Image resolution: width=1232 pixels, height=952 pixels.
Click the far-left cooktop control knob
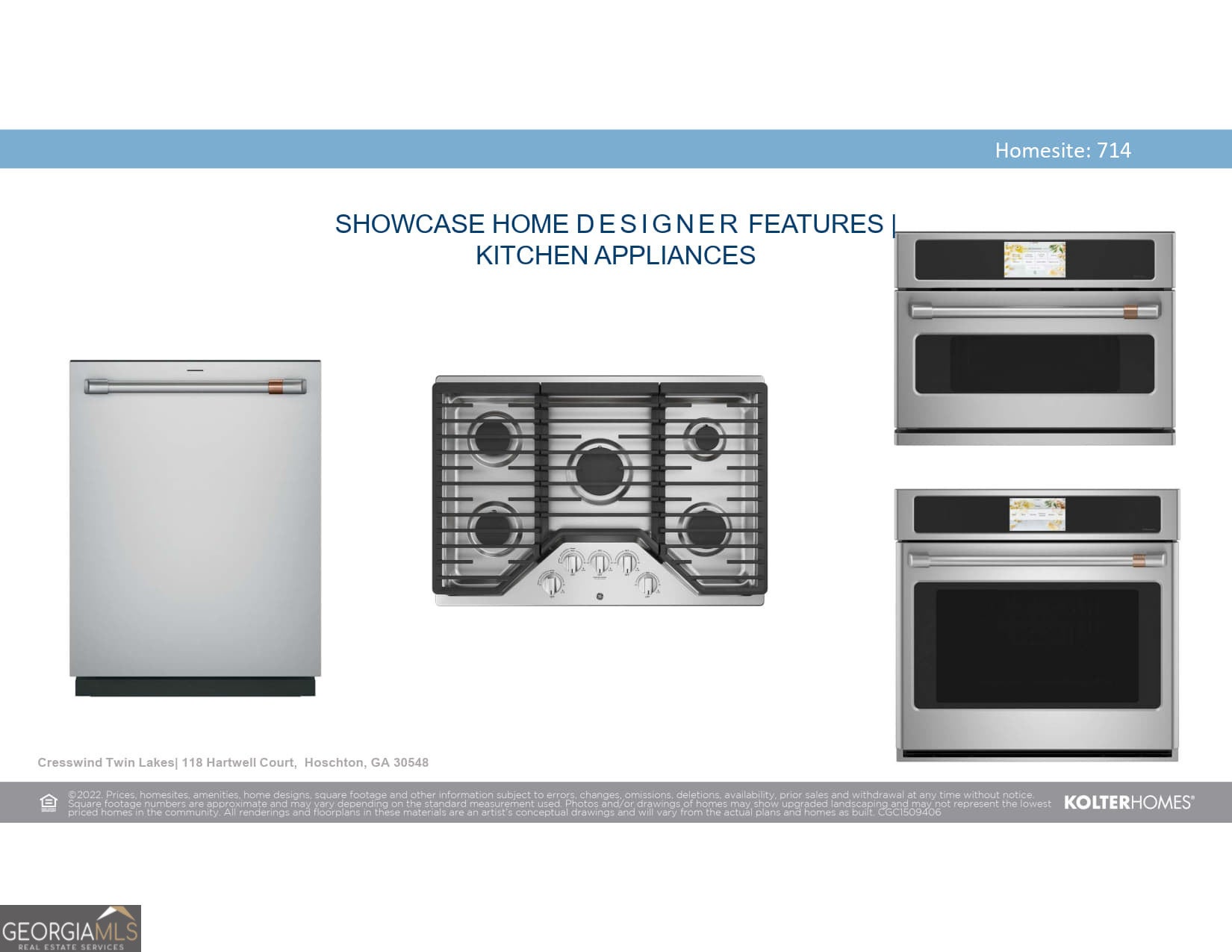coord(552,583)
